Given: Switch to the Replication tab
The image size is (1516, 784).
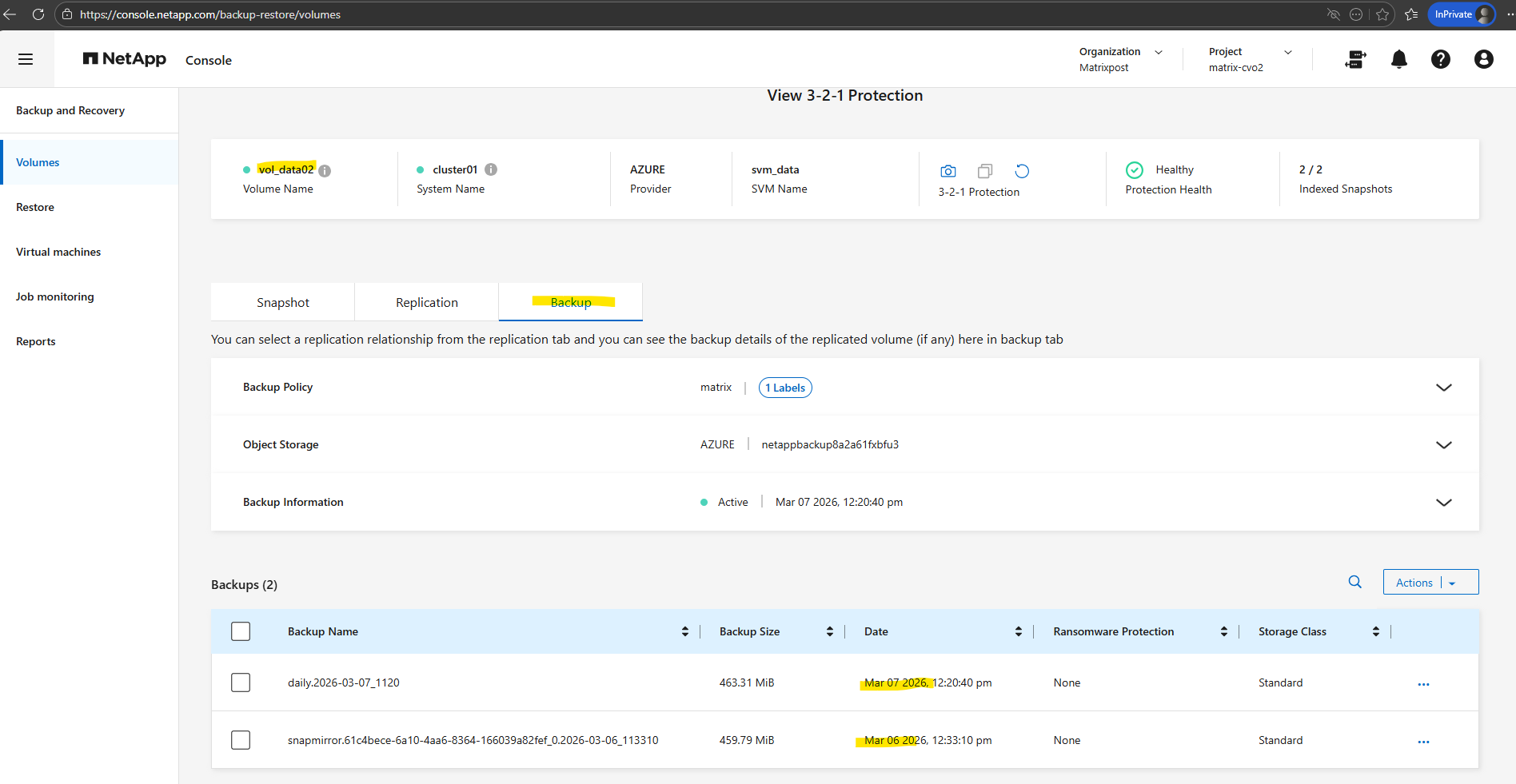Looking at the screenshot, I should pos(427,302).
